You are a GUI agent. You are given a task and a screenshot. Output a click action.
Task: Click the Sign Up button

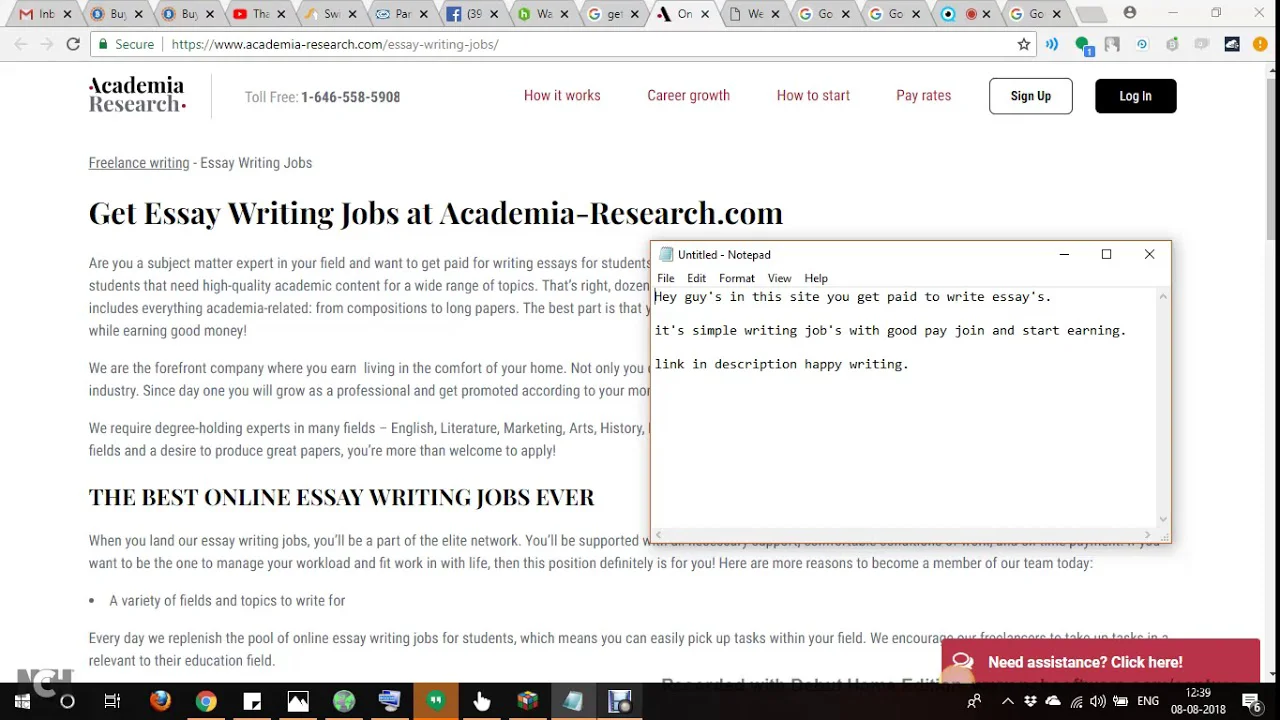[1030, 96]
